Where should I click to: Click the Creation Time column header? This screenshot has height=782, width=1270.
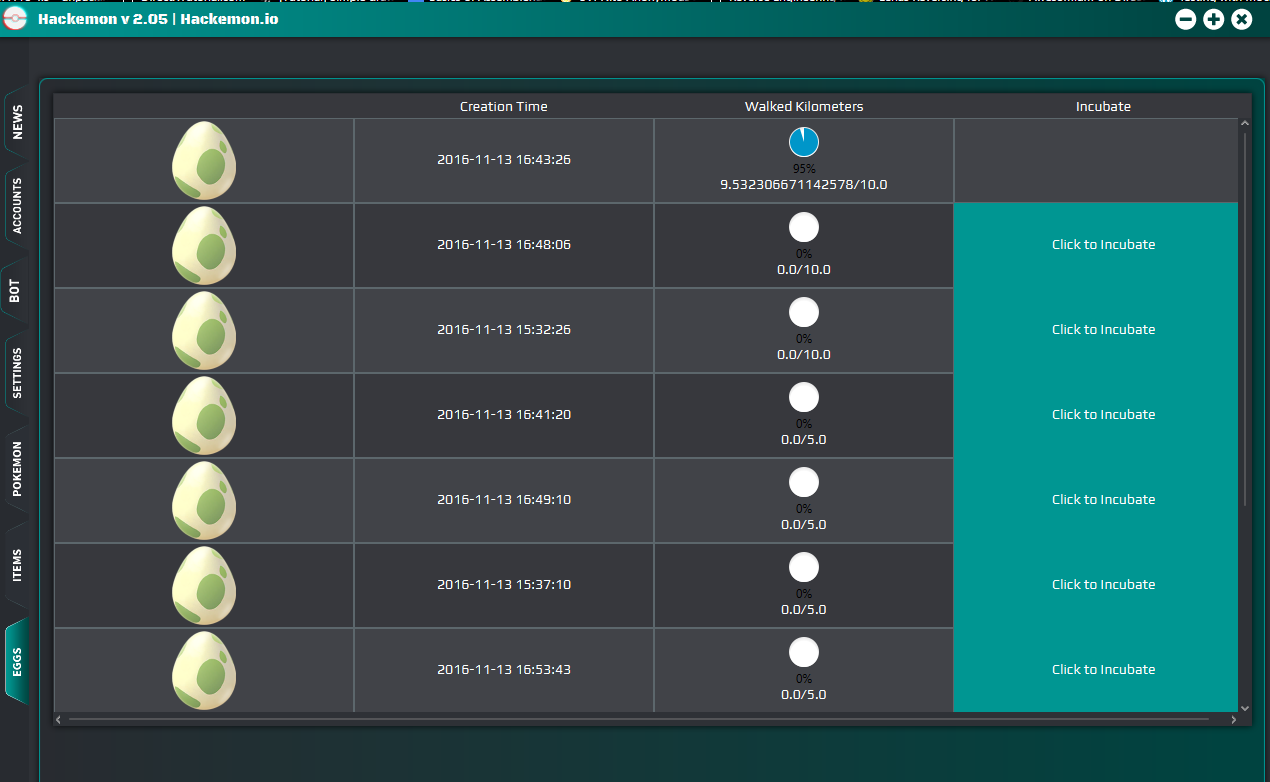[504, 106]
